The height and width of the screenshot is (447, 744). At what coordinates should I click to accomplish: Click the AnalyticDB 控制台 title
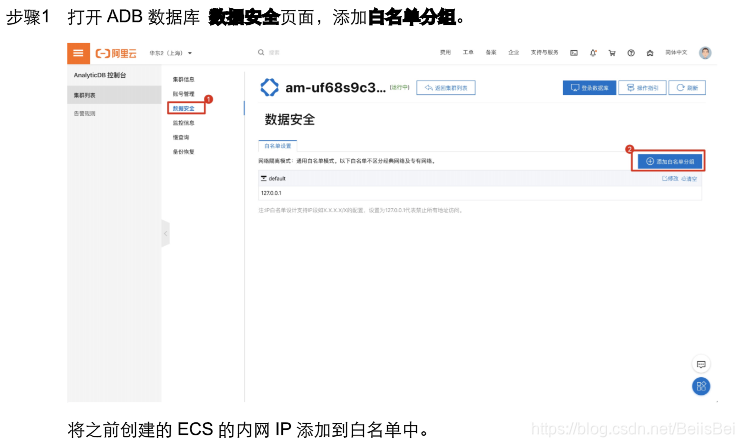point(100,75)
